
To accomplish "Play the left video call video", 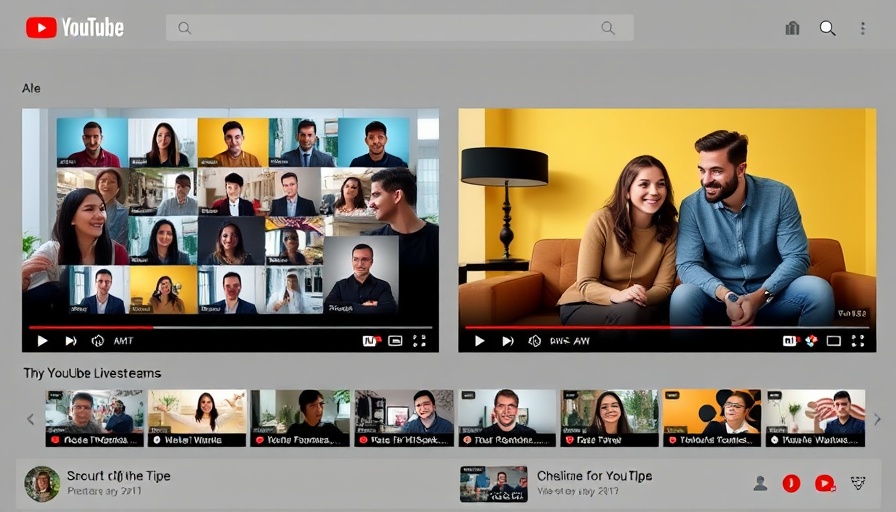I will pyautogui.click(x=42, y=341).
